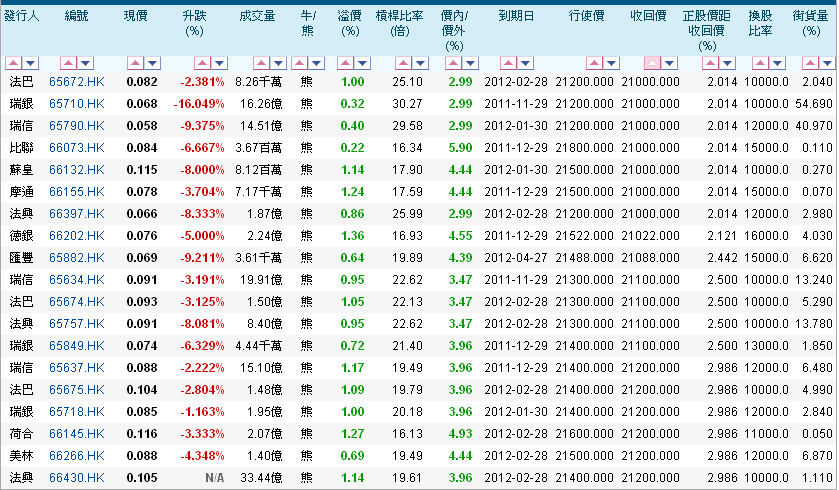Sort 換股比率 column descending with down arrow
839x490 pixels.
coord(779,62)
